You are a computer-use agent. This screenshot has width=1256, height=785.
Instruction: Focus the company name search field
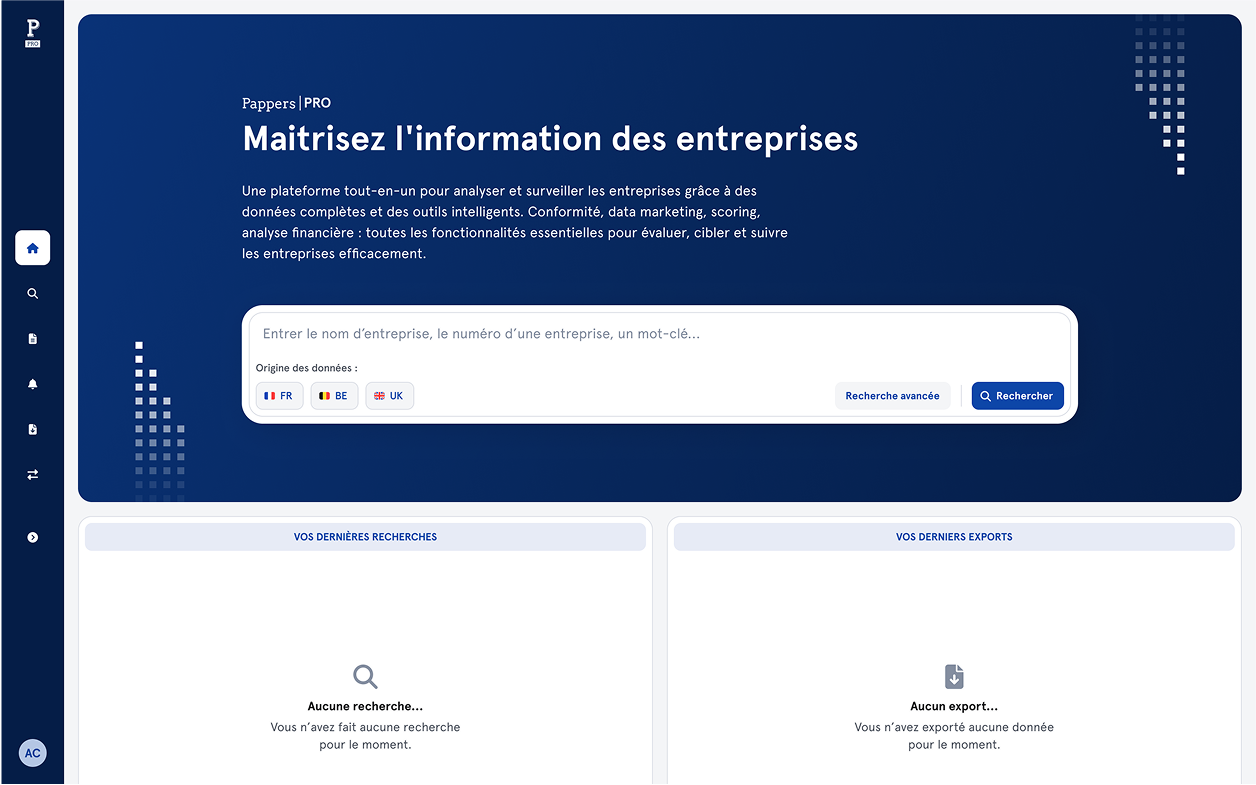(x=660, y=334)
